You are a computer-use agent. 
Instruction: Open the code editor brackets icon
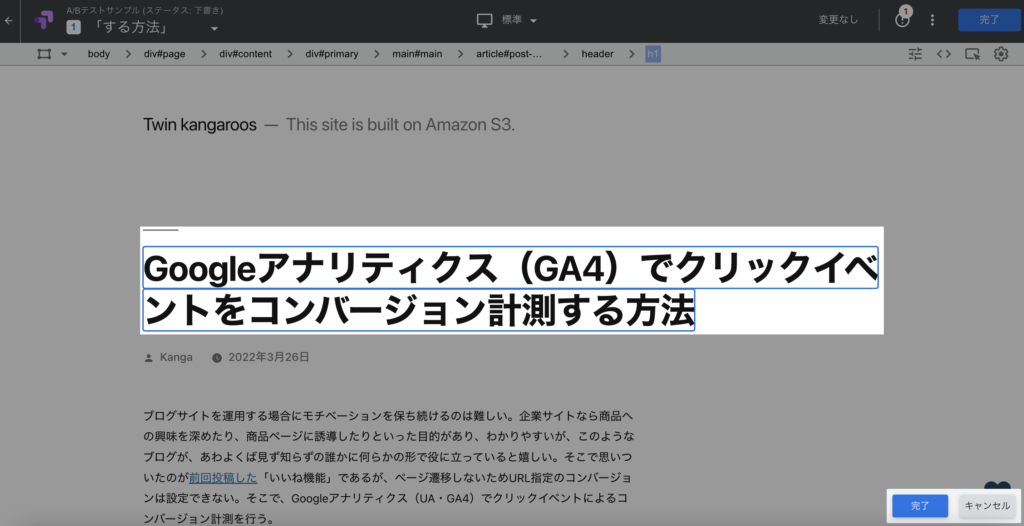[944, 54]
